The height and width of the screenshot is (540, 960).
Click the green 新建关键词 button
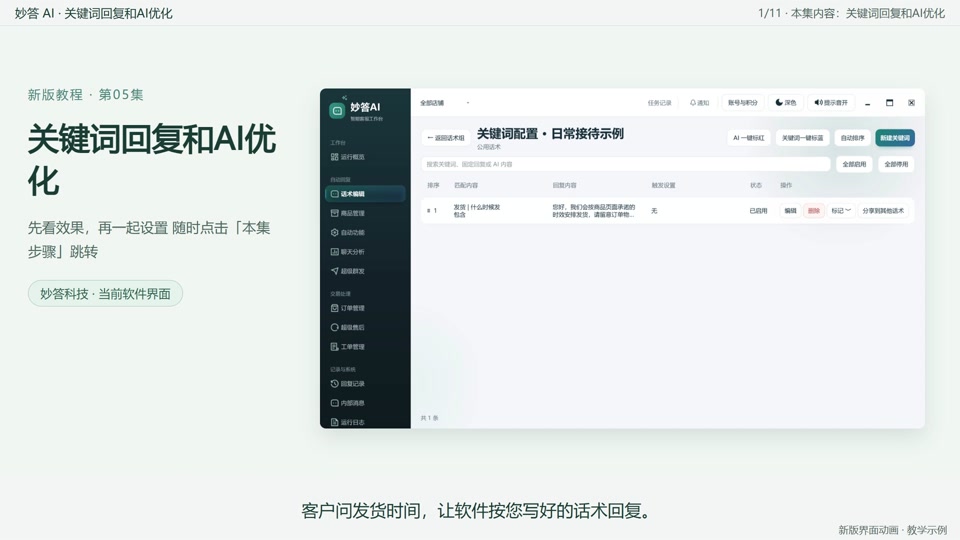click(x=894, y=138)
